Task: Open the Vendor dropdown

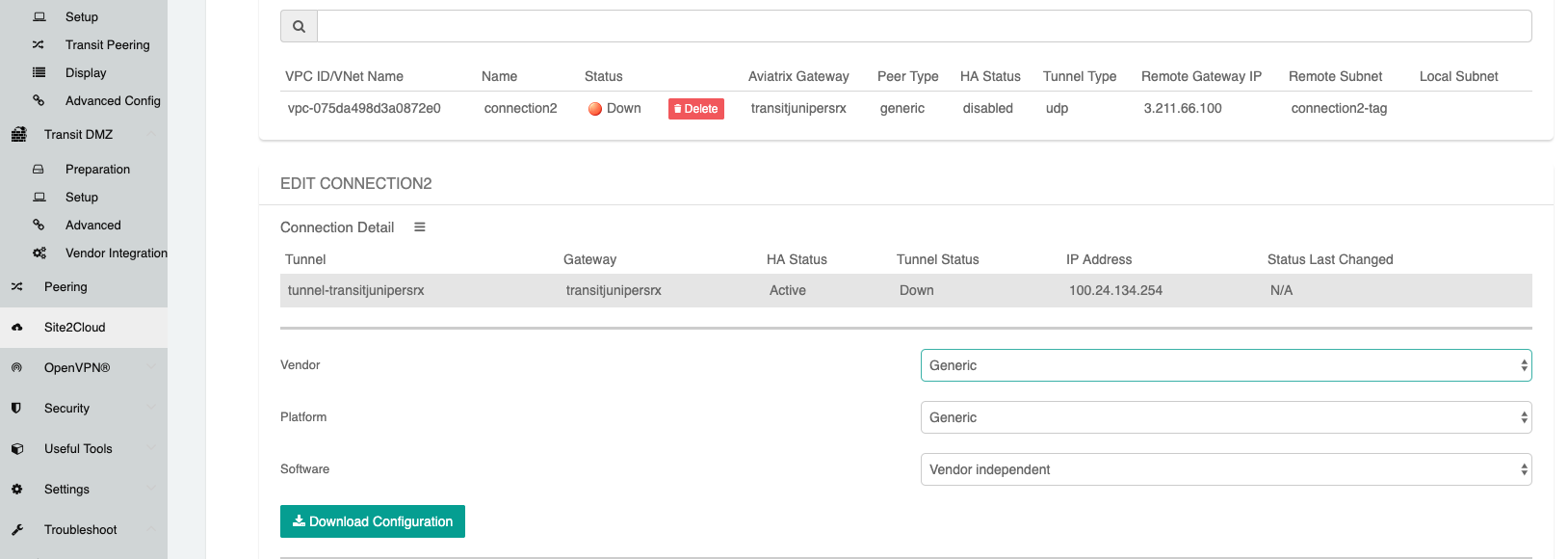Action: pyautogui.click(x=1225, y=366)
